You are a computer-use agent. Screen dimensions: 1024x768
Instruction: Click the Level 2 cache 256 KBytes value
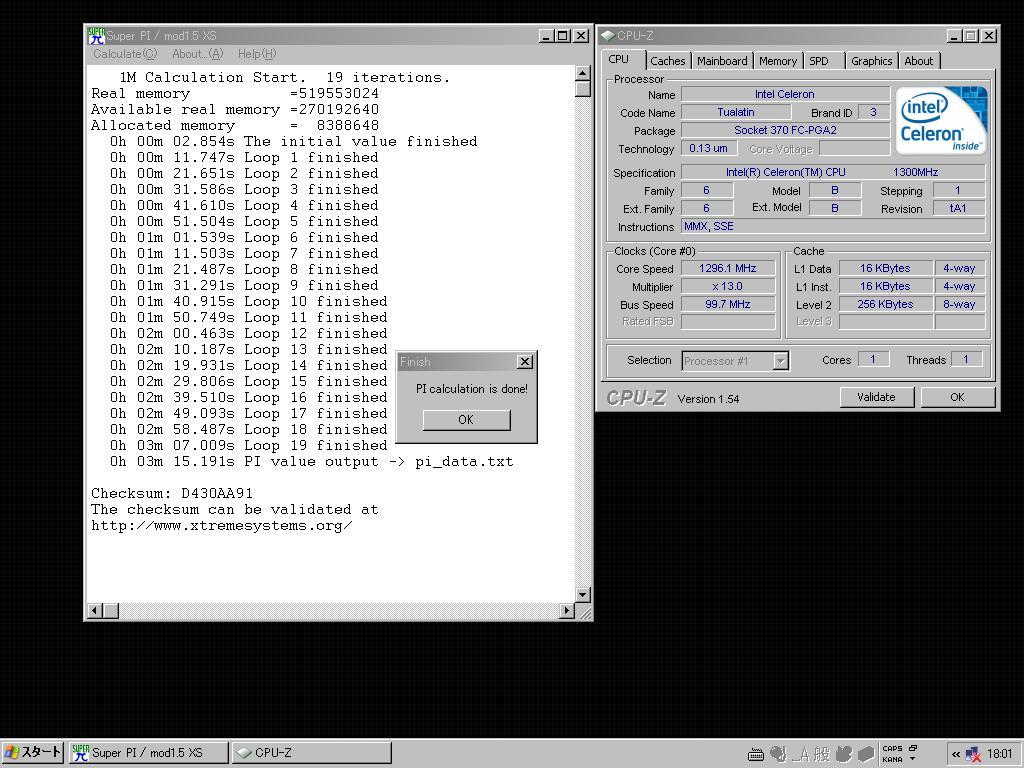click(885, 304)
